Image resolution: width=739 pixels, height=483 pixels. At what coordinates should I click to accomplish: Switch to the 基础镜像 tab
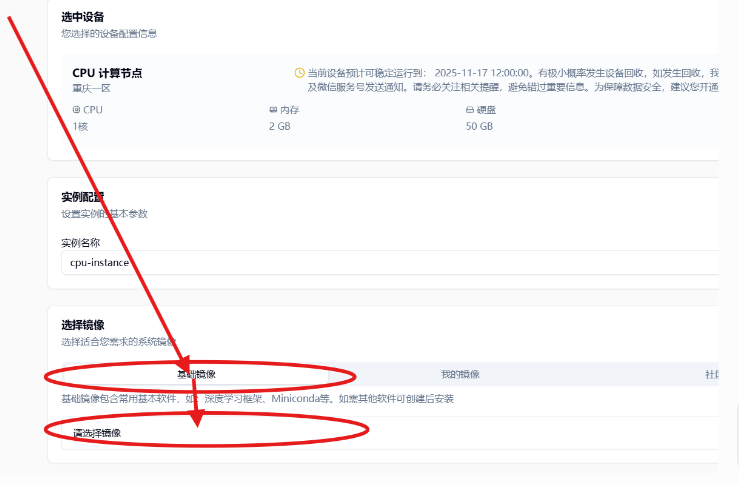point(196,374)
